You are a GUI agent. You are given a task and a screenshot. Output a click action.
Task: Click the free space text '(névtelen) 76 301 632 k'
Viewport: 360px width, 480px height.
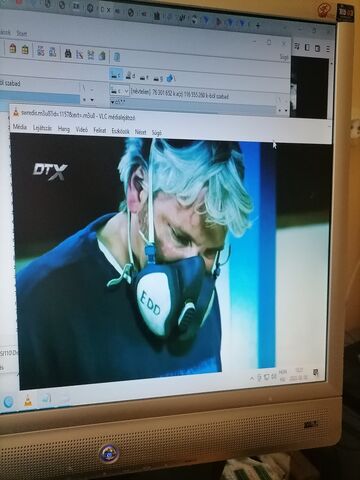click(154, 93)
